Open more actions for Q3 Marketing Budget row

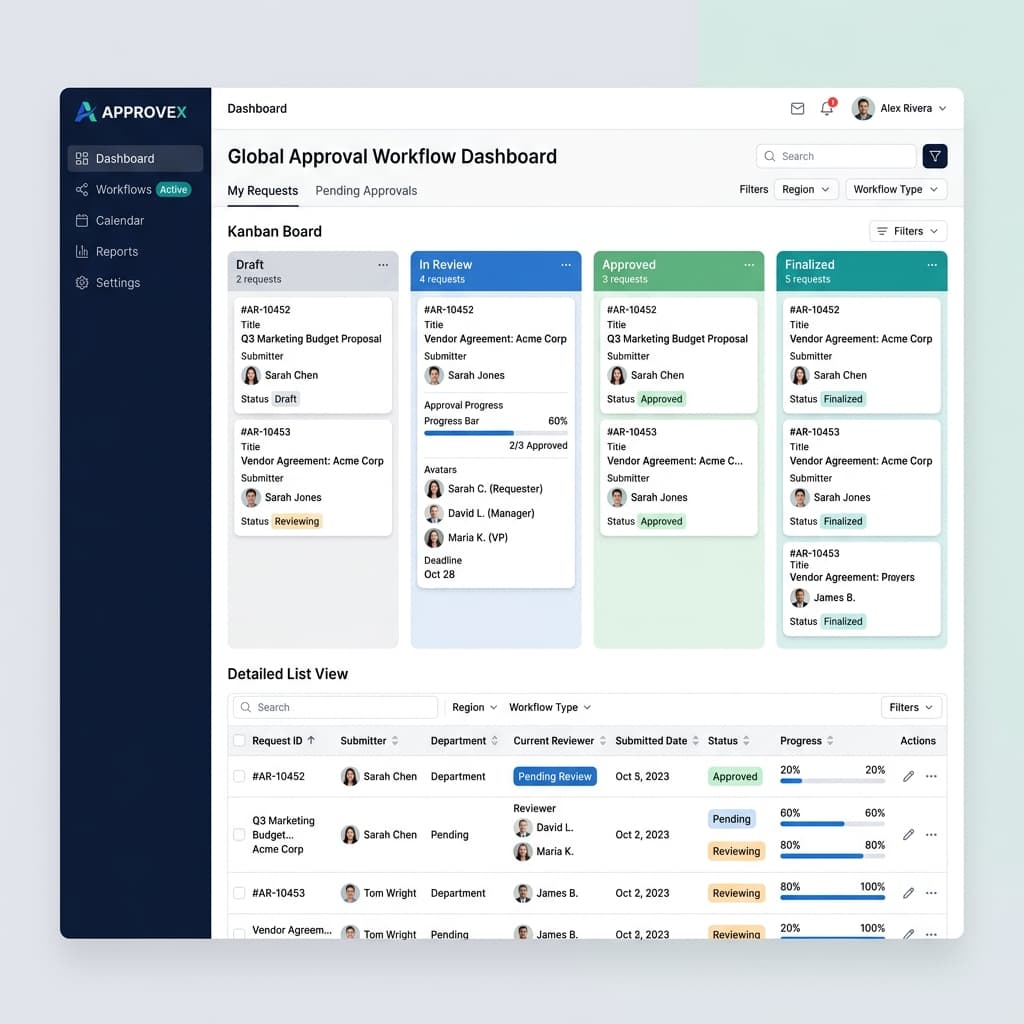(931, 835)
